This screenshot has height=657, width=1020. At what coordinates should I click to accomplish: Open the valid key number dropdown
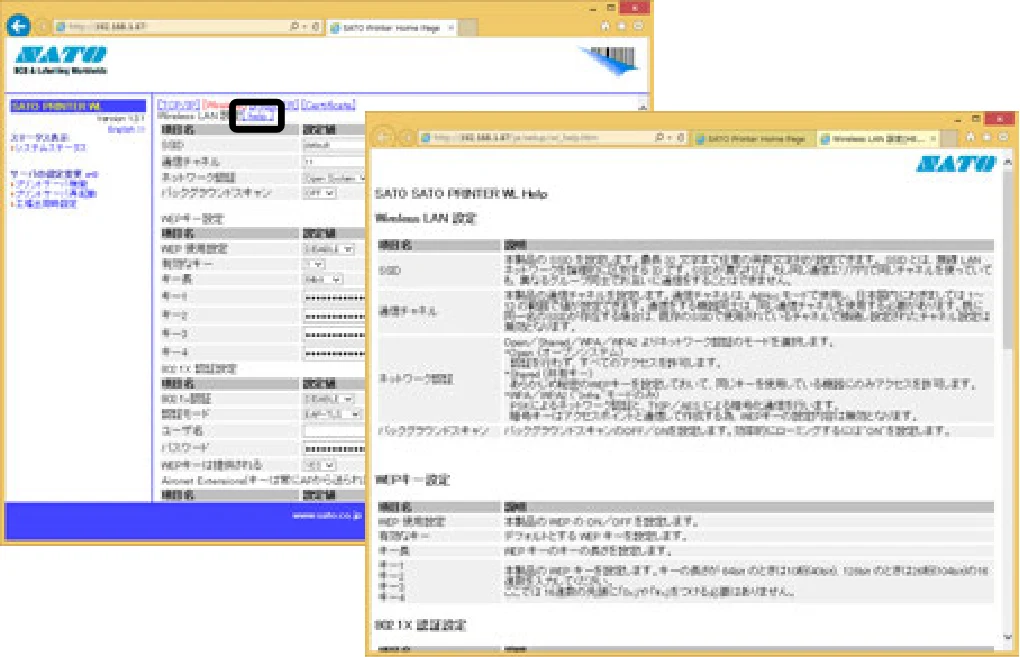tap(314, 264)
